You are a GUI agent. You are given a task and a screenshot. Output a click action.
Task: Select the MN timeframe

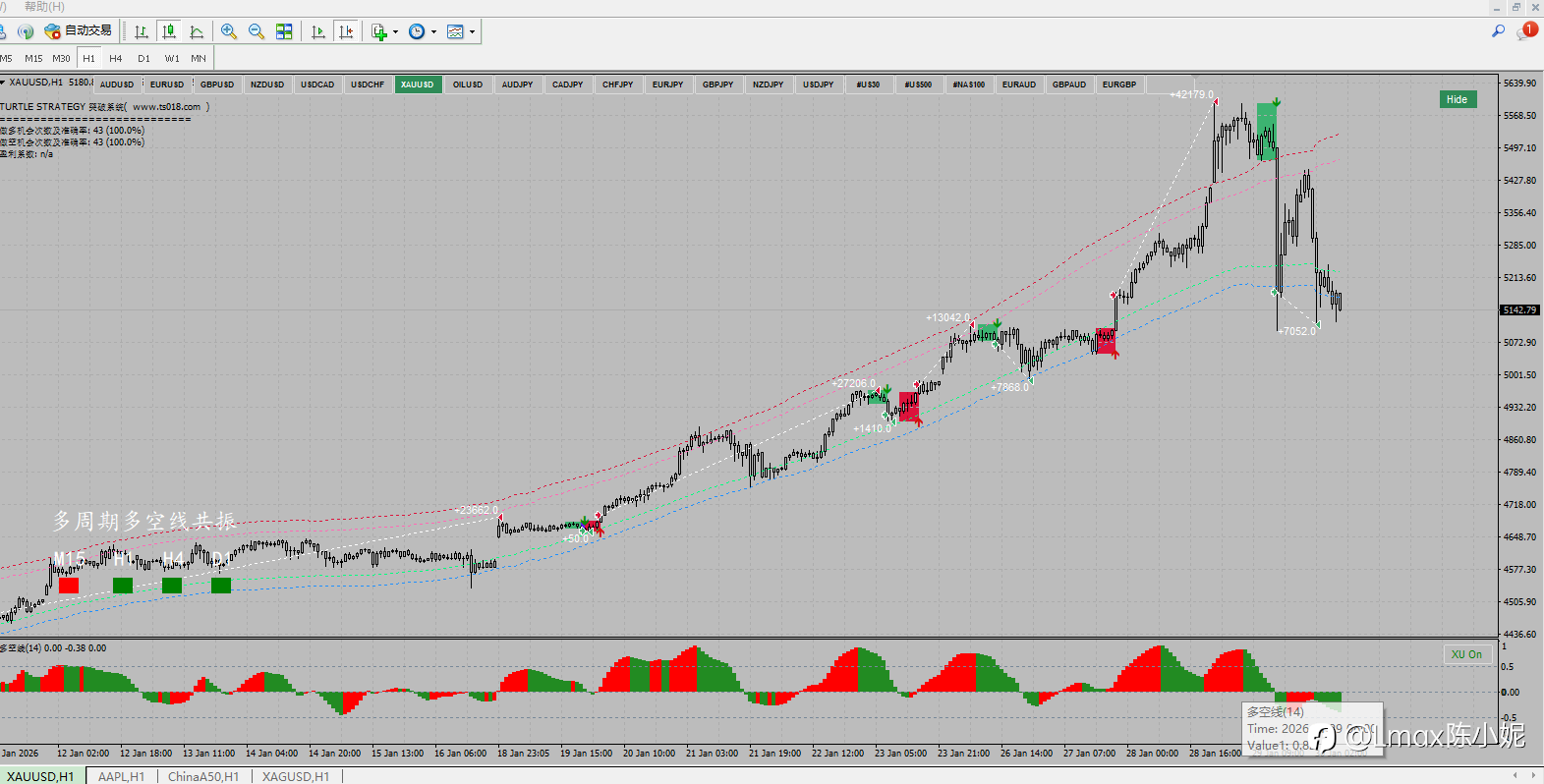(x=199, y=58)
